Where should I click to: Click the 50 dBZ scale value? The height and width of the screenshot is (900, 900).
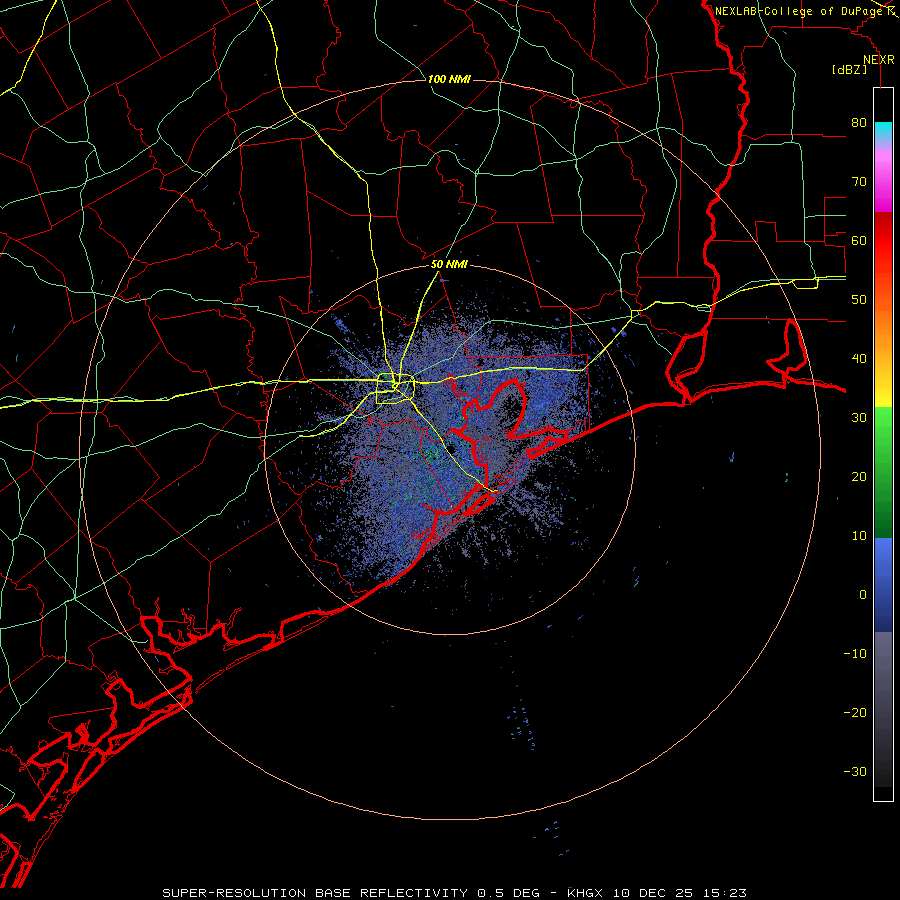coord(859,300)
